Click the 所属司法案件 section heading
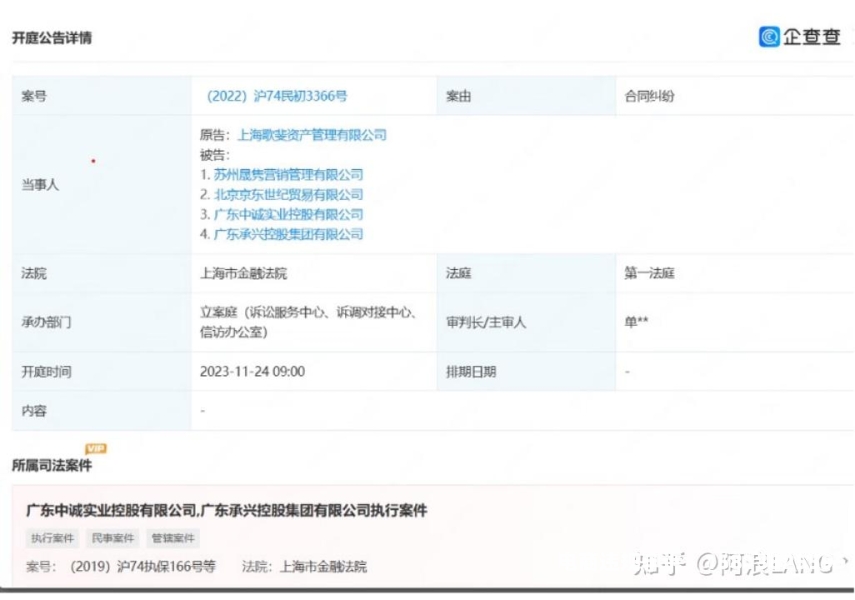 click(x=52, y=465)
